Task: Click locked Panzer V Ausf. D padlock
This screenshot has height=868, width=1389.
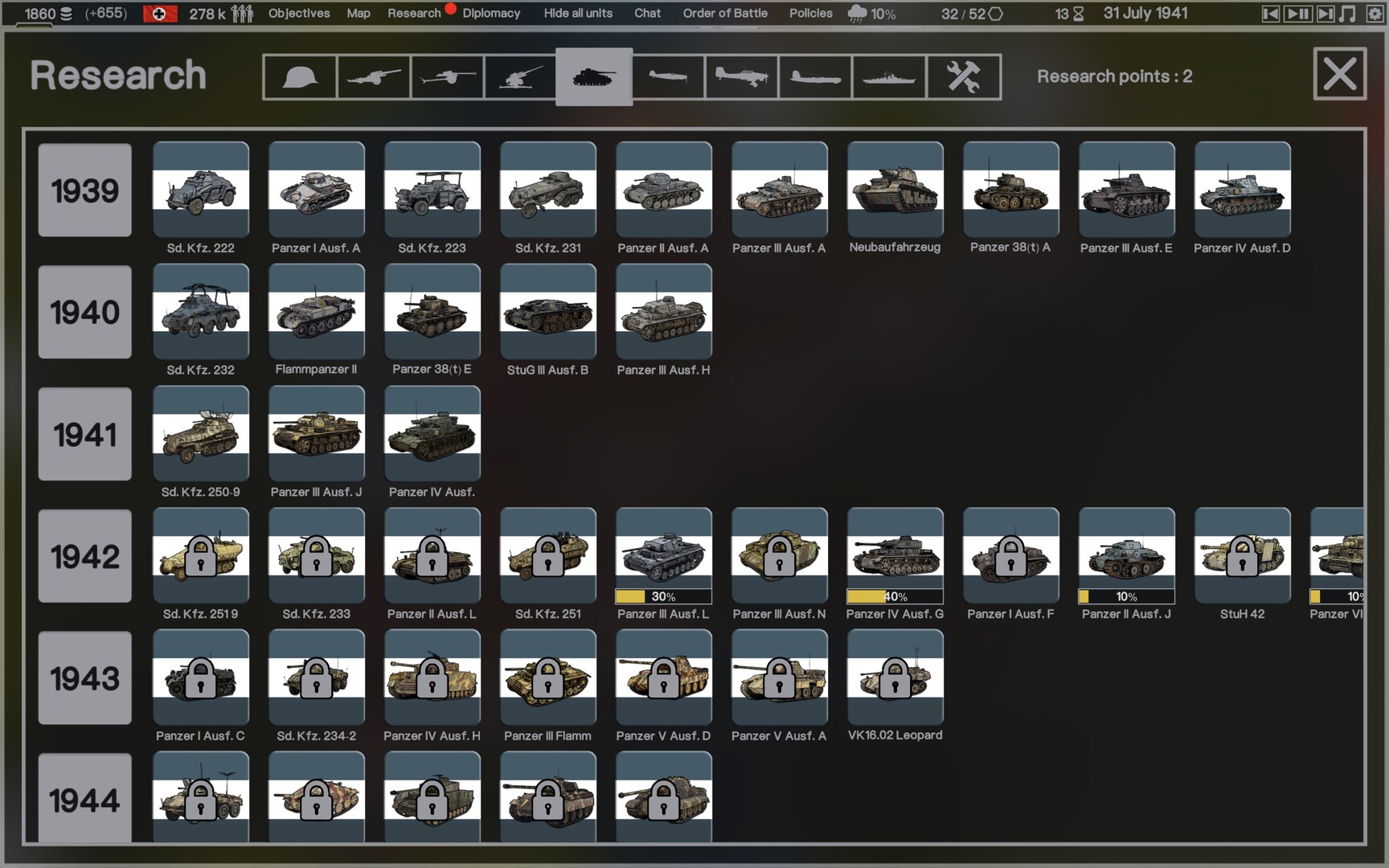Action: pos(664,678)
